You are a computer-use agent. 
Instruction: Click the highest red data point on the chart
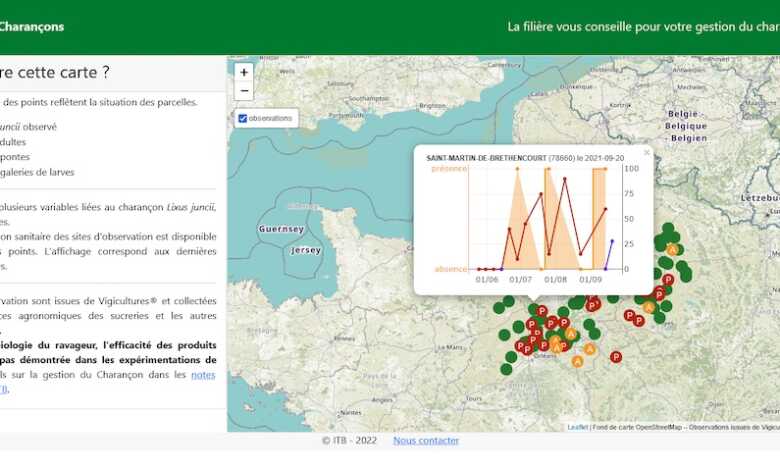coord(564,179)
